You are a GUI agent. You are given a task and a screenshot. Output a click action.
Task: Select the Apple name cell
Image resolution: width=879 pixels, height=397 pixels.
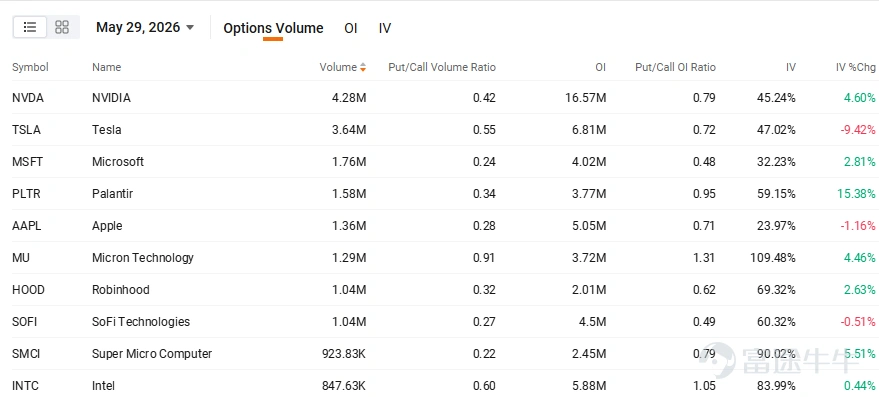(x=107, y=226)
